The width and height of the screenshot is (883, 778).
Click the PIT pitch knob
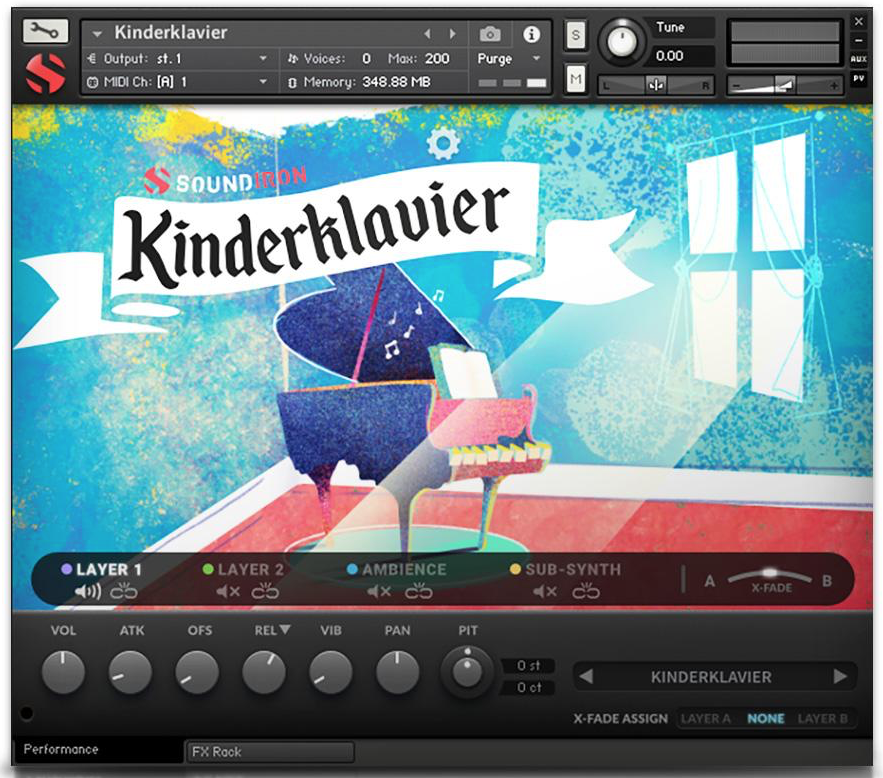[x=467, y=672]
